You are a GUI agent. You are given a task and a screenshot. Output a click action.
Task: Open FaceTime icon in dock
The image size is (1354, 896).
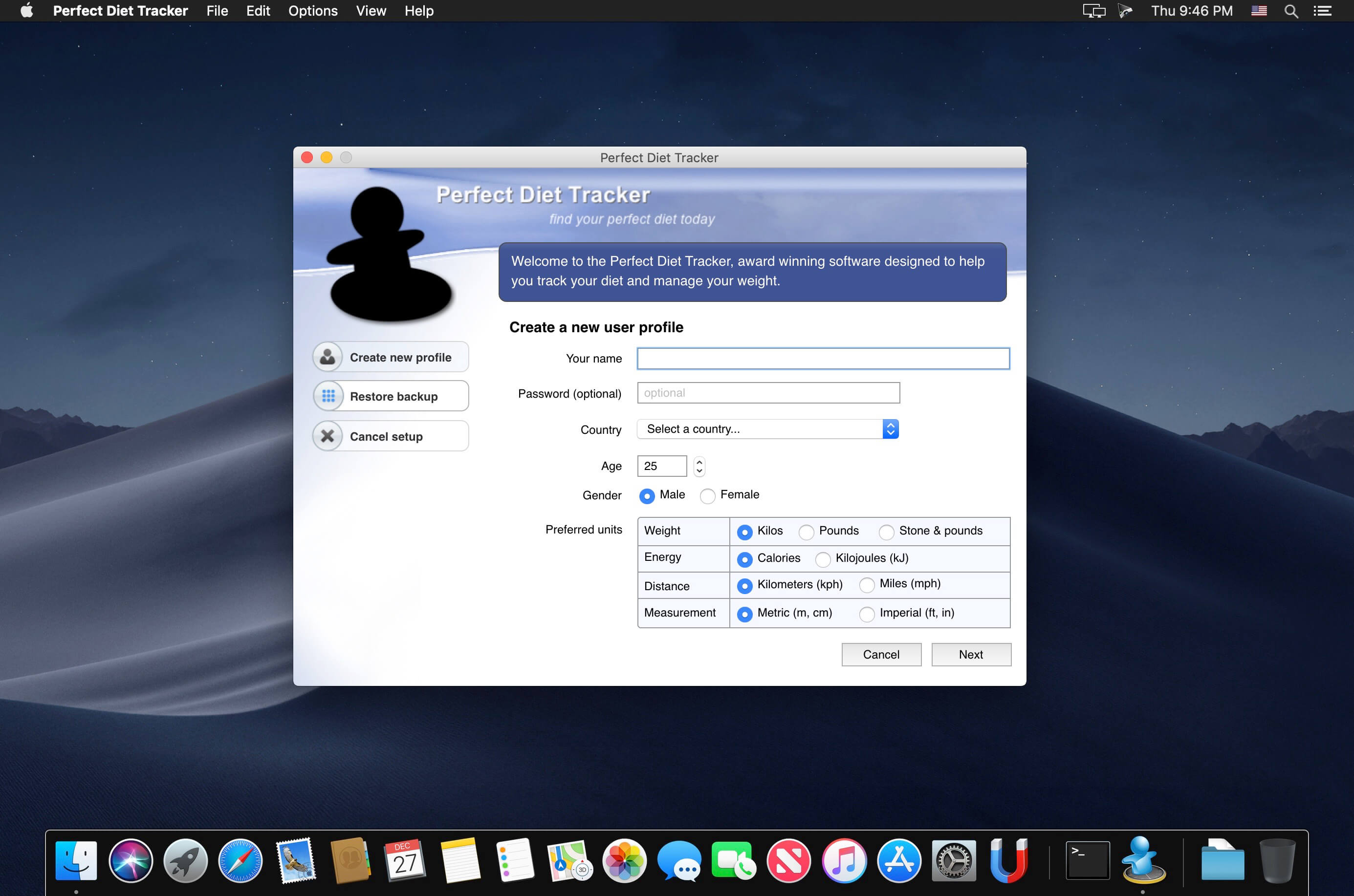pyautogui.click(x=734, y=860)
